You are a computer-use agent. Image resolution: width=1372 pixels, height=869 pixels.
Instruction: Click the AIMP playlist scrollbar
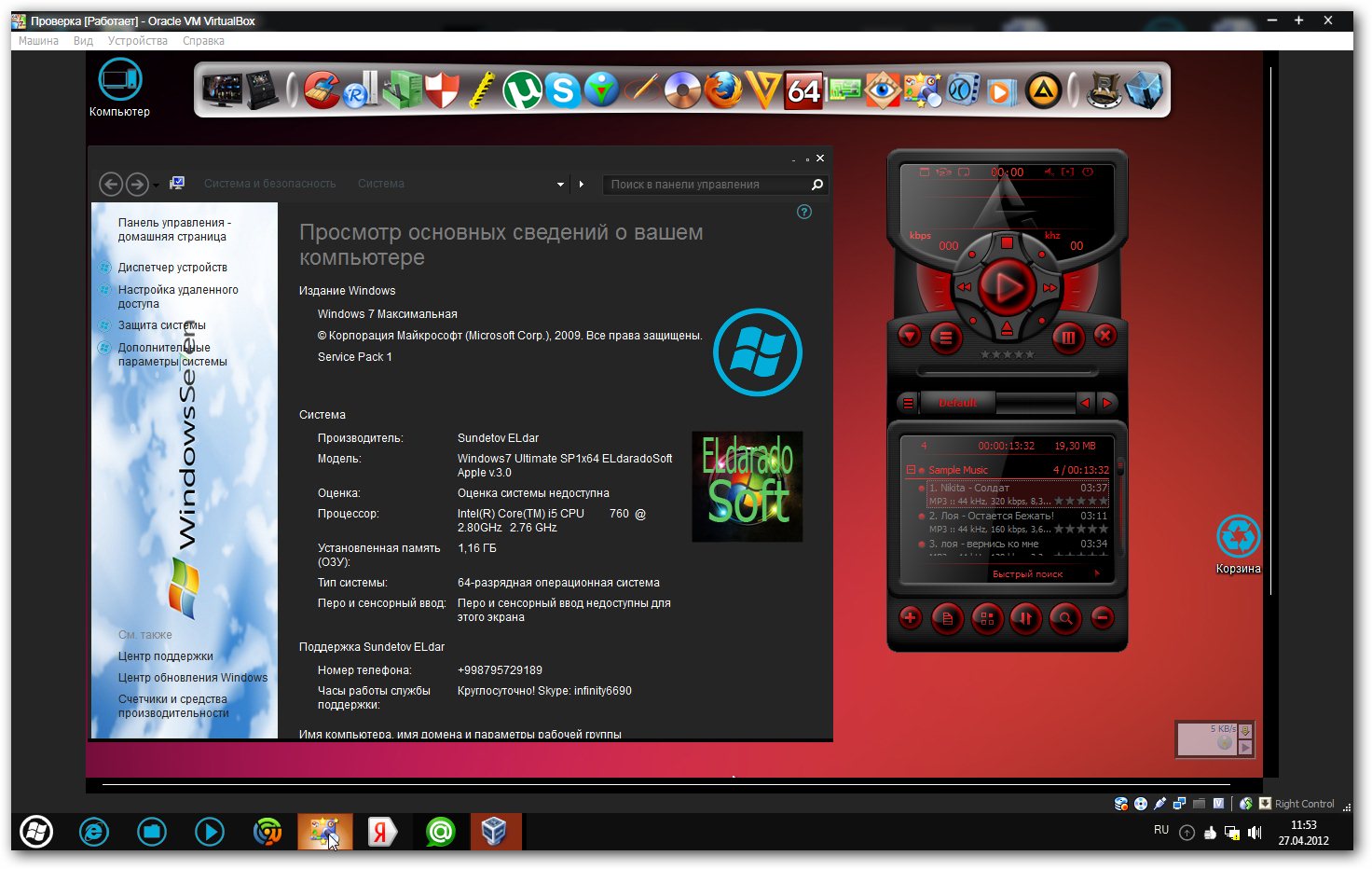(1119, 508)
